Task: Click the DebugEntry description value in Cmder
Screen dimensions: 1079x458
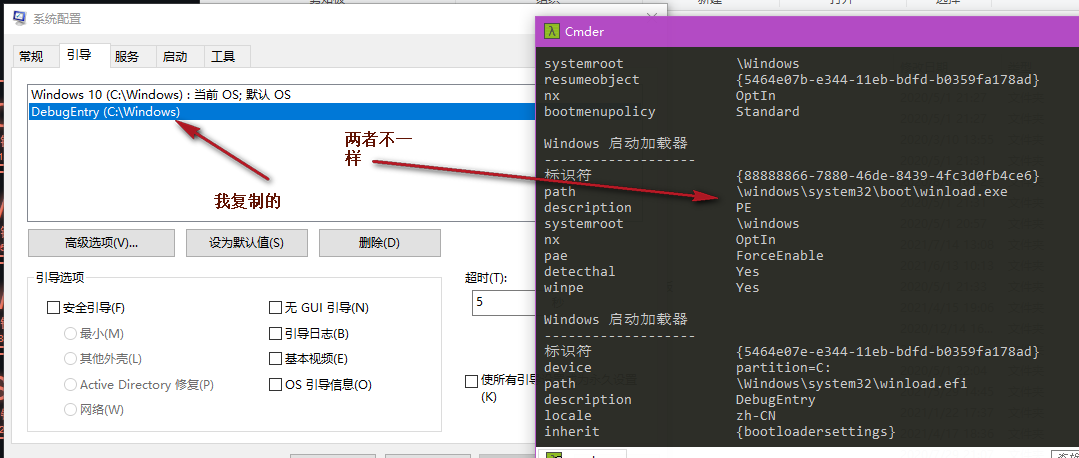Action: [776, 400]
